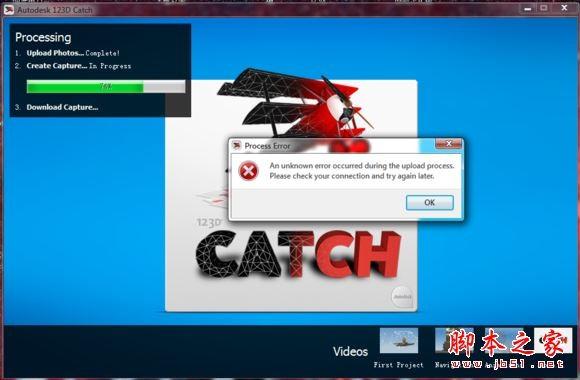Image resolution: width=580 pixels, height=380 pixels.
Task: Open the First Project video thumbnail
Action: [399, 341]
